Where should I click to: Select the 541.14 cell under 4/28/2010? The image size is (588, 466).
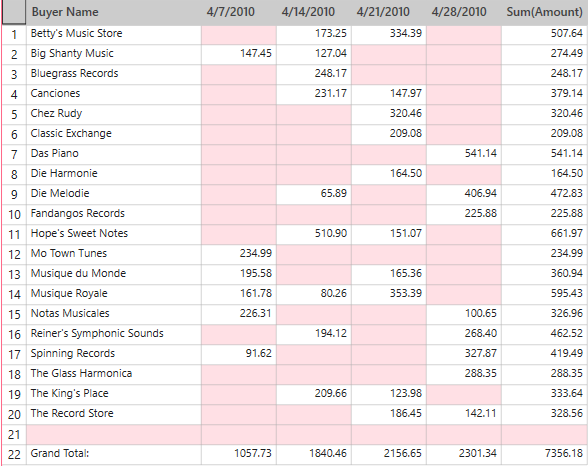[x=464, y=154]
